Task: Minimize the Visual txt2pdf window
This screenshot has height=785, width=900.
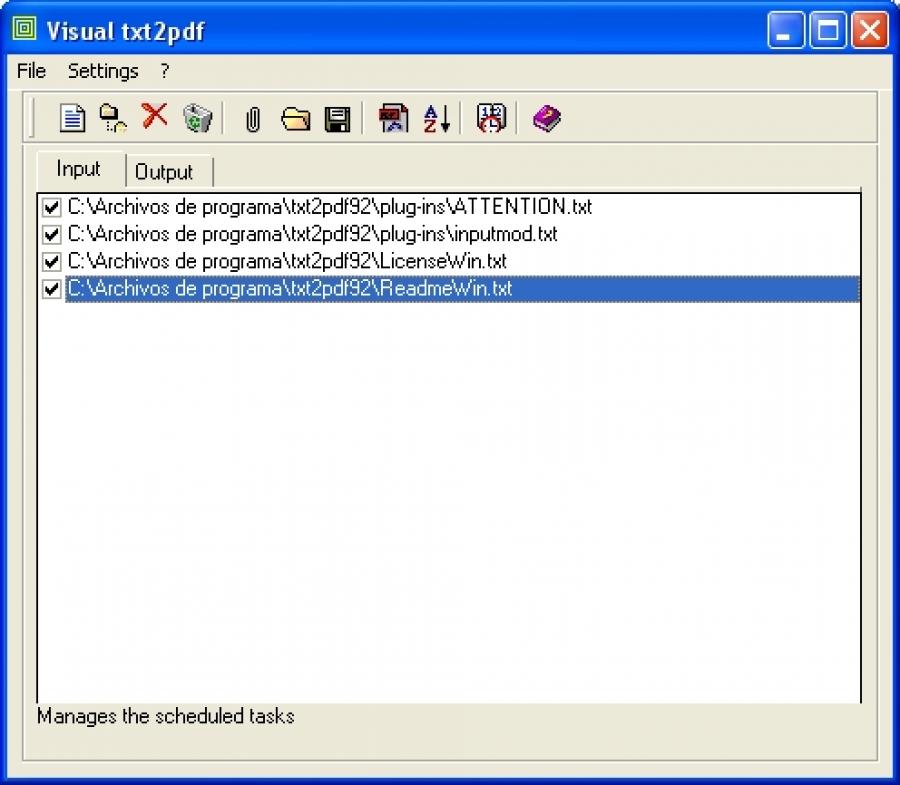Action: coord(785,29)
